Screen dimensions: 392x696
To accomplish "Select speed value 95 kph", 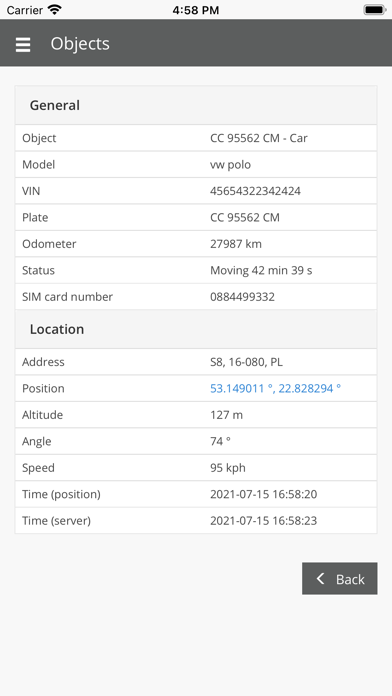I will (228, 468).
